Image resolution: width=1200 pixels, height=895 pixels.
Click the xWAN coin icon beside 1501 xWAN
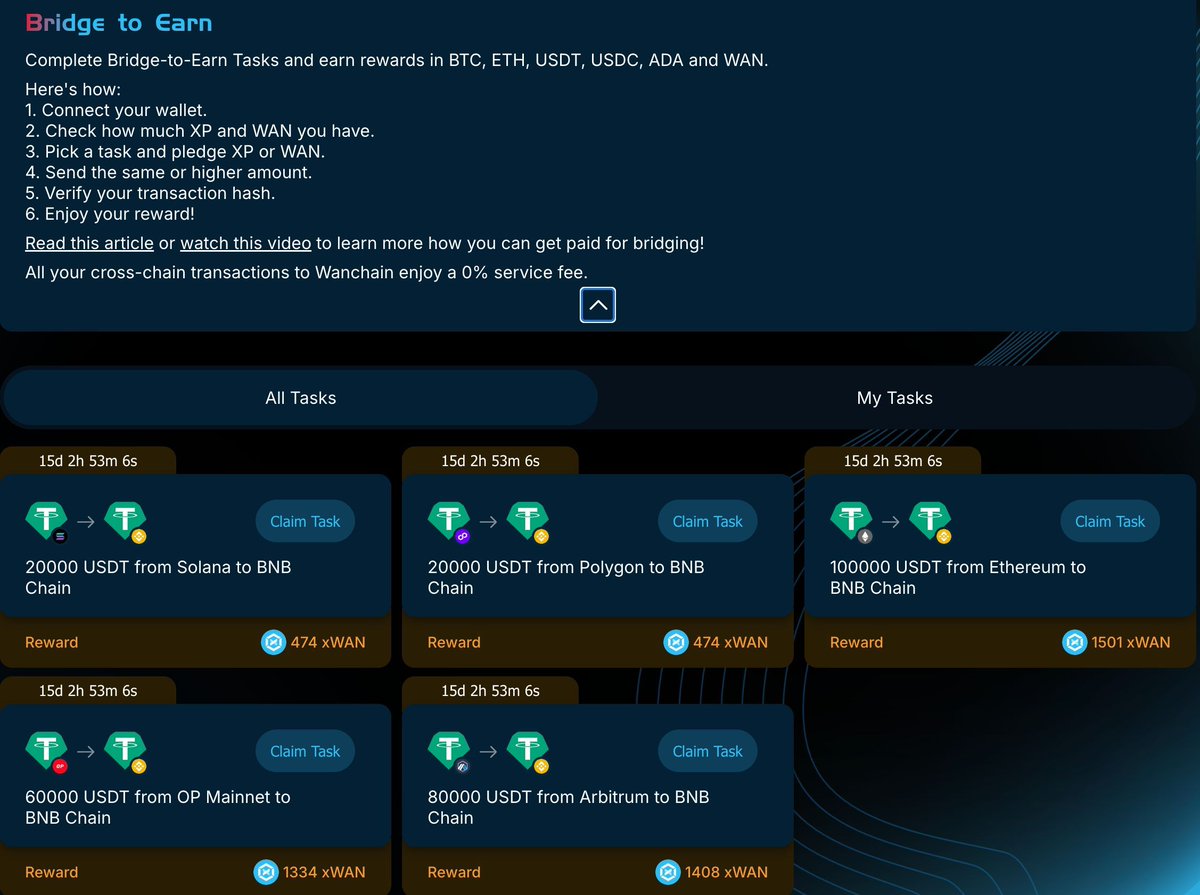click(x=1074, y=642)
